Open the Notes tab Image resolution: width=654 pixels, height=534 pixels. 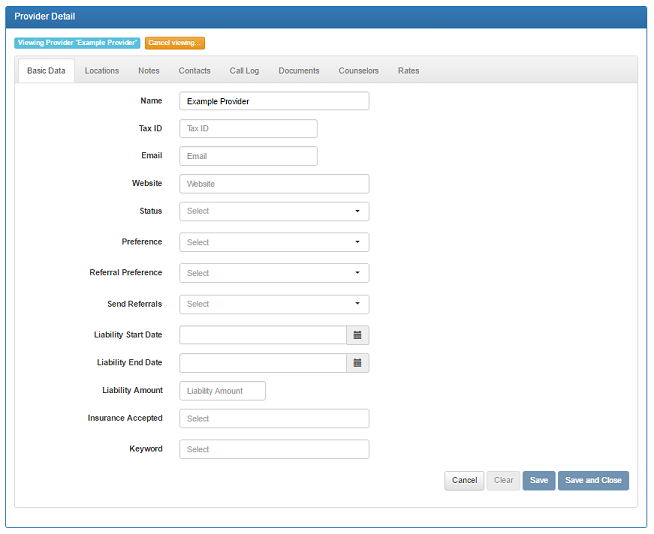coord(149,71)
